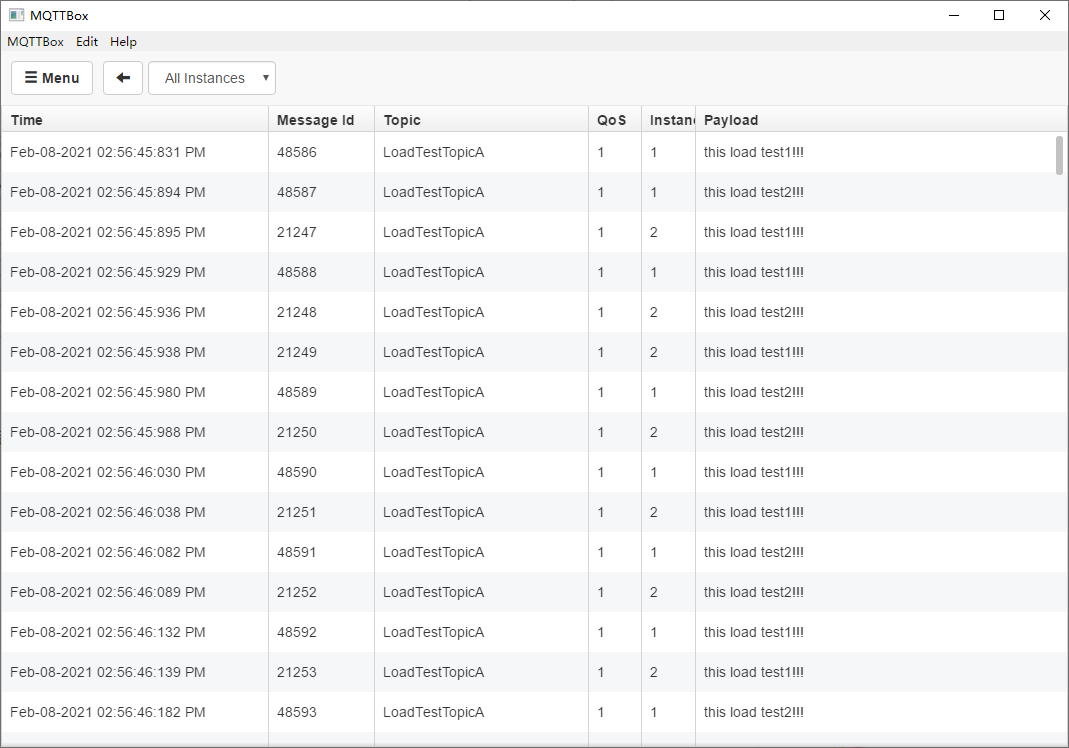
Task: Select message id 48587
Action: tap(297, 192)
